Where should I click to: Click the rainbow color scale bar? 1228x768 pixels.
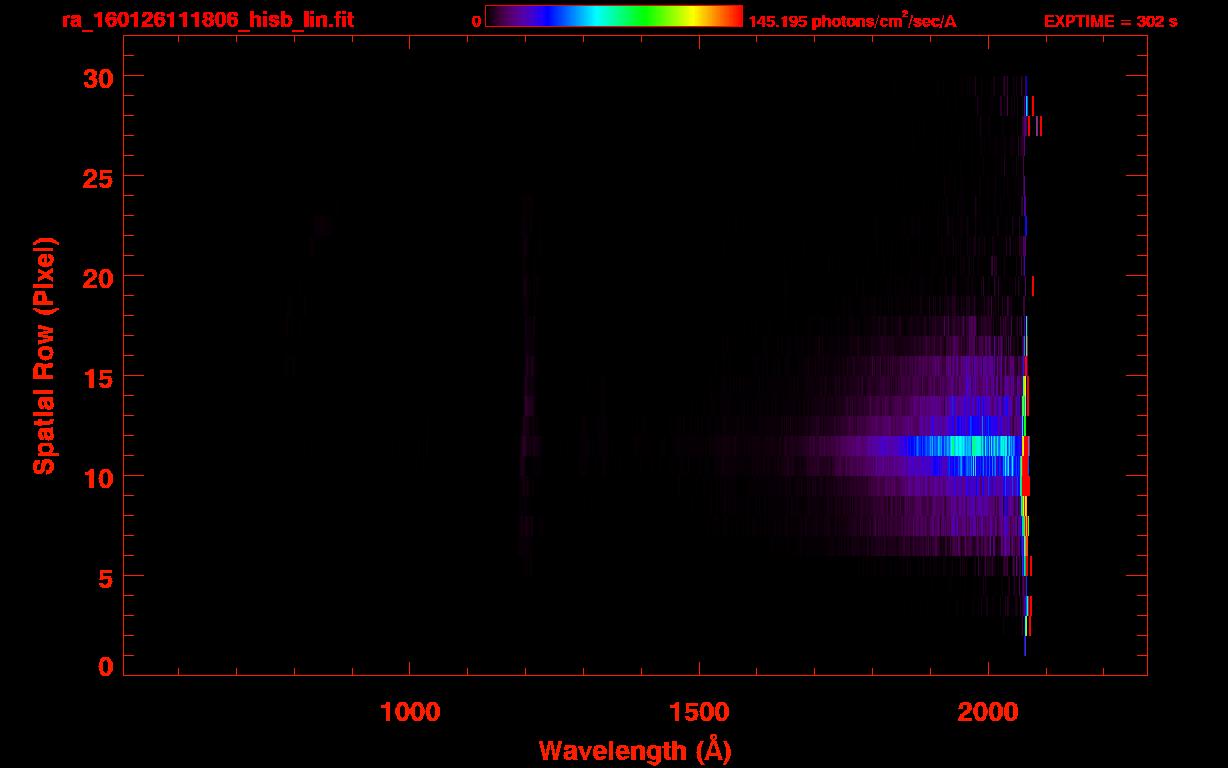[x=614, y=16]
